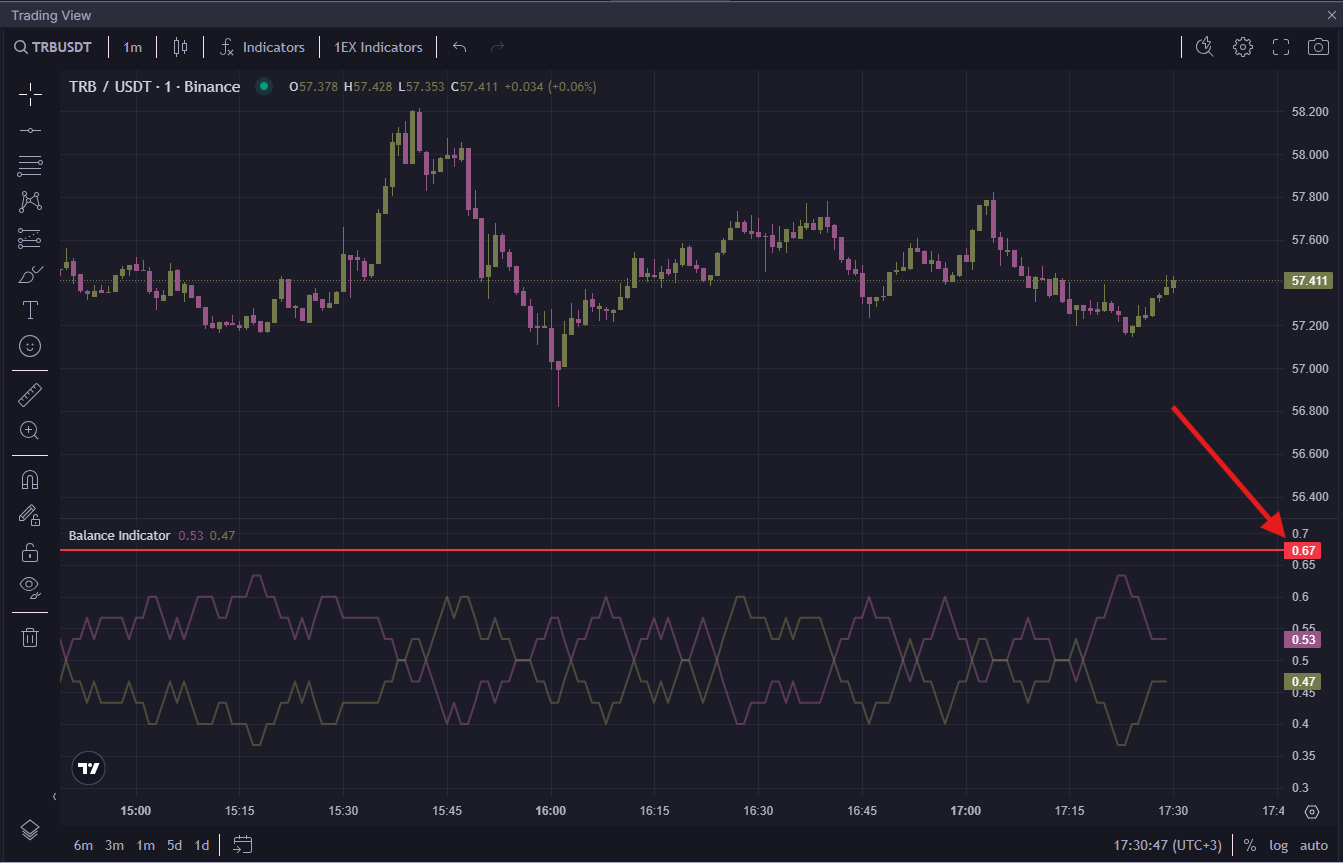Viewport: 1343px width, 863px height.
Task: Select the Text annotation tool
Action: 30,309
